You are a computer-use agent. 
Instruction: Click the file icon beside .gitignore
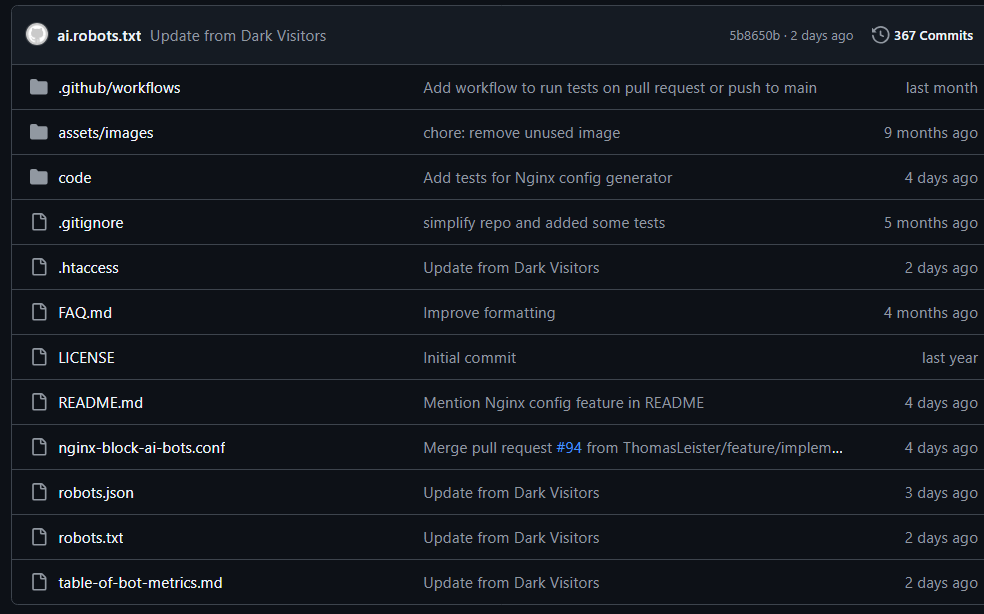pyautogui.click(x=39, y=223)
